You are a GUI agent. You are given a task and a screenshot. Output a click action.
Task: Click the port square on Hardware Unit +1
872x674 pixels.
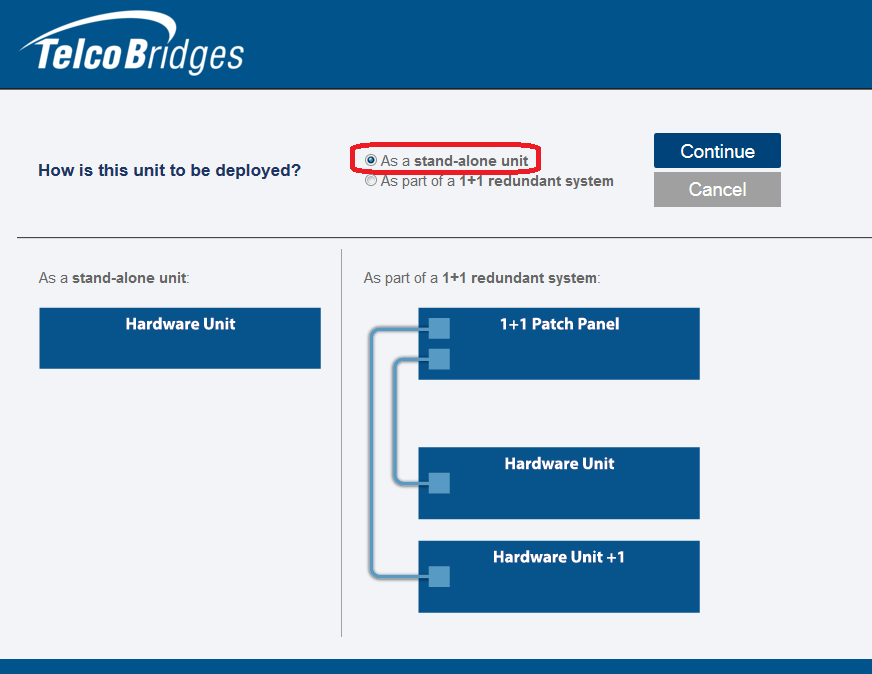(439, 576)
